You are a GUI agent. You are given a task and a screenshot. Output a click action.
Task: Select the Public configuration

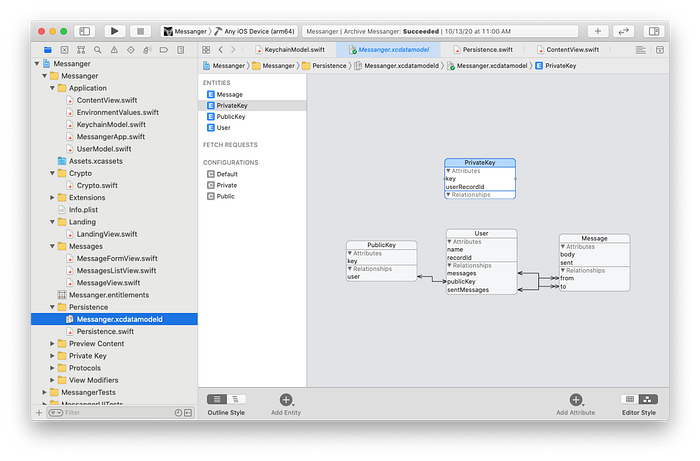pos(252,196)
